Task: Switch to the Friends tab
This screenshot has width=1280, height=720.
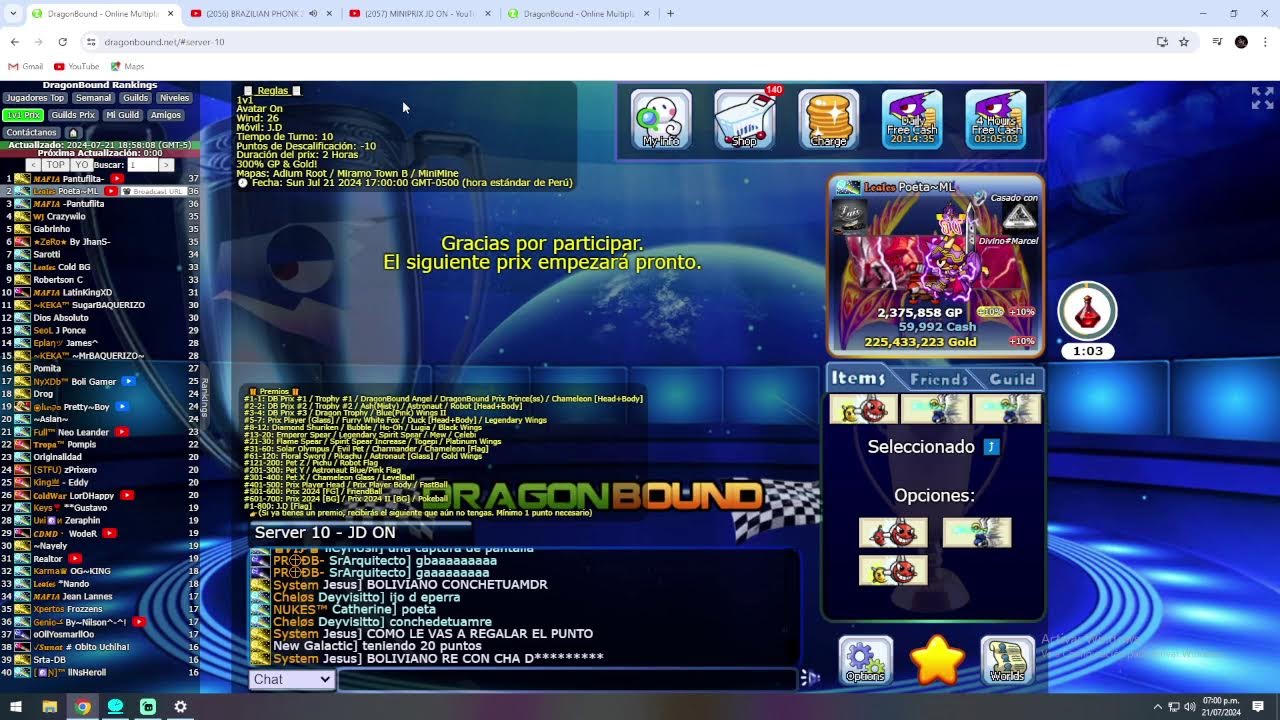Action: point(939,379)
